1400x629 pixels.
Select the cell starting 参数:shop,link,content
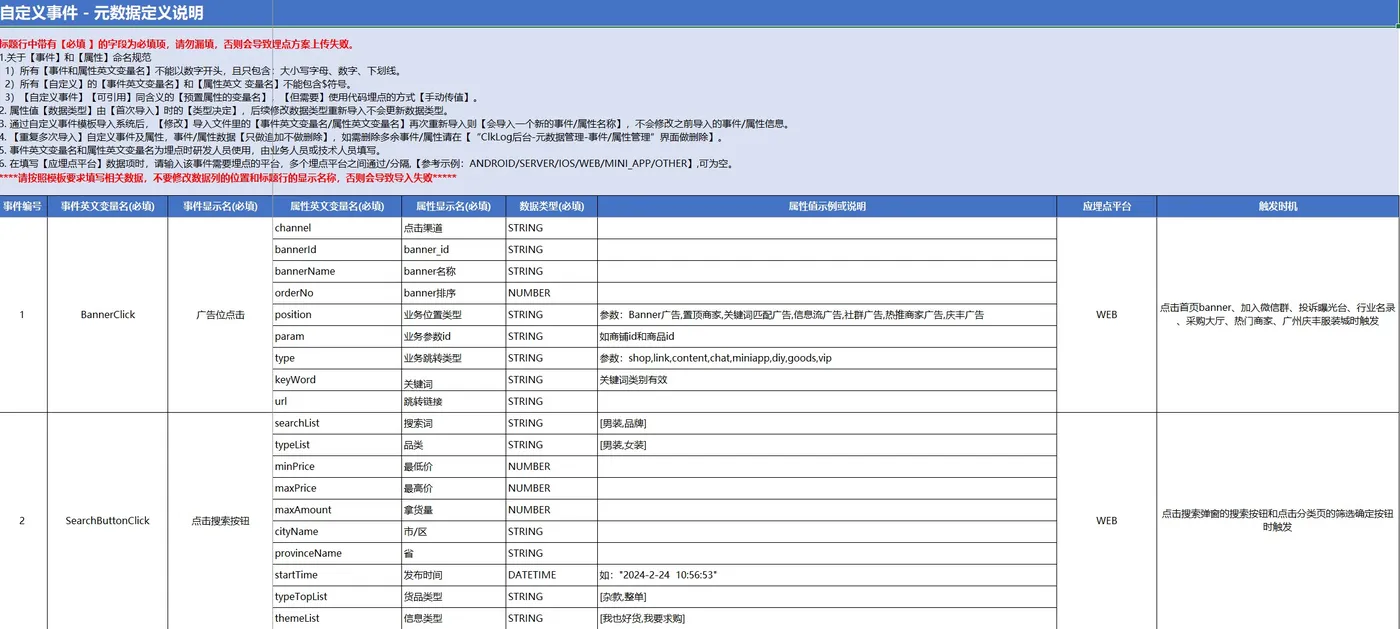[827, 358]
